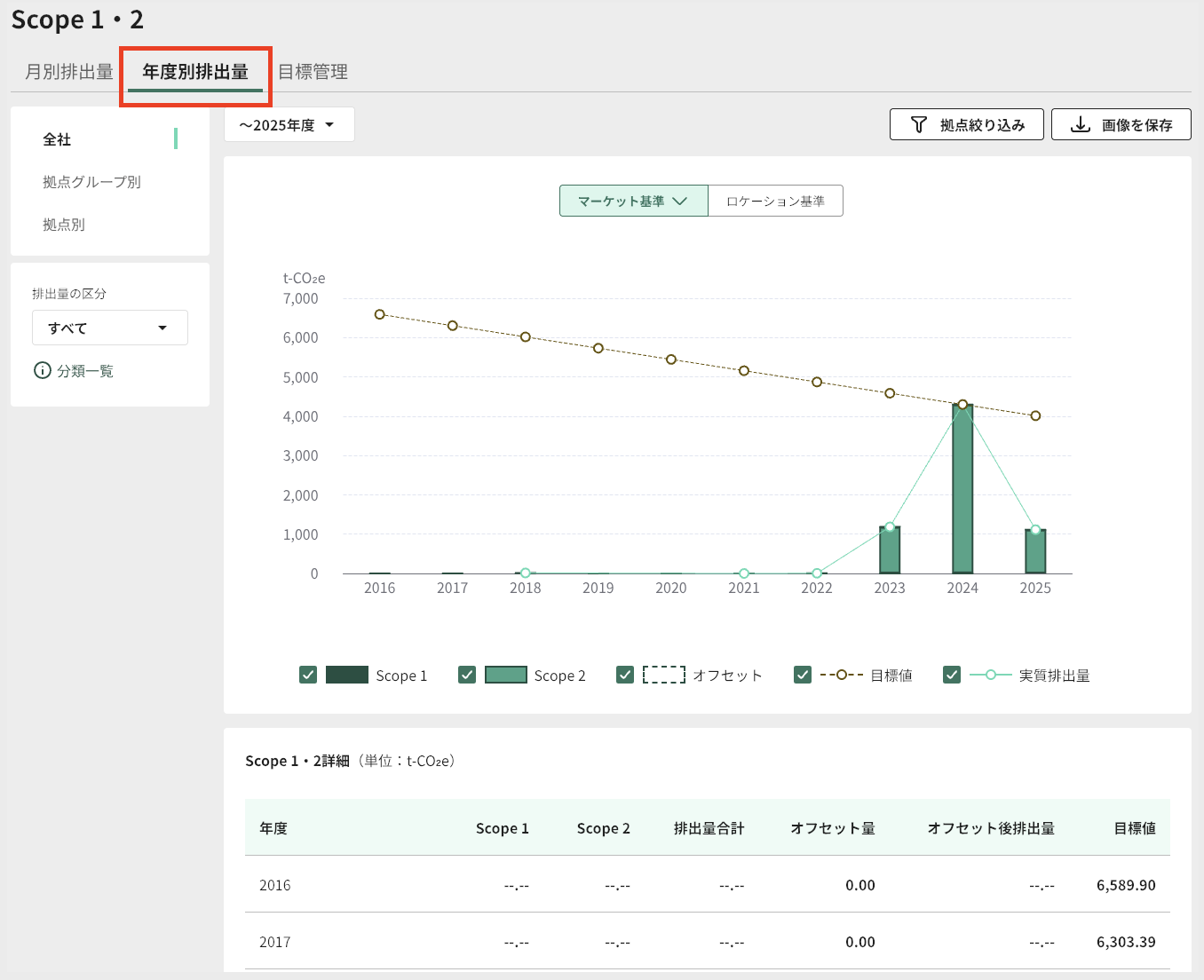Select ロケーション基準 button
Screen dimensions: 1204x980
pyautogui.click(x=775, y=202)
